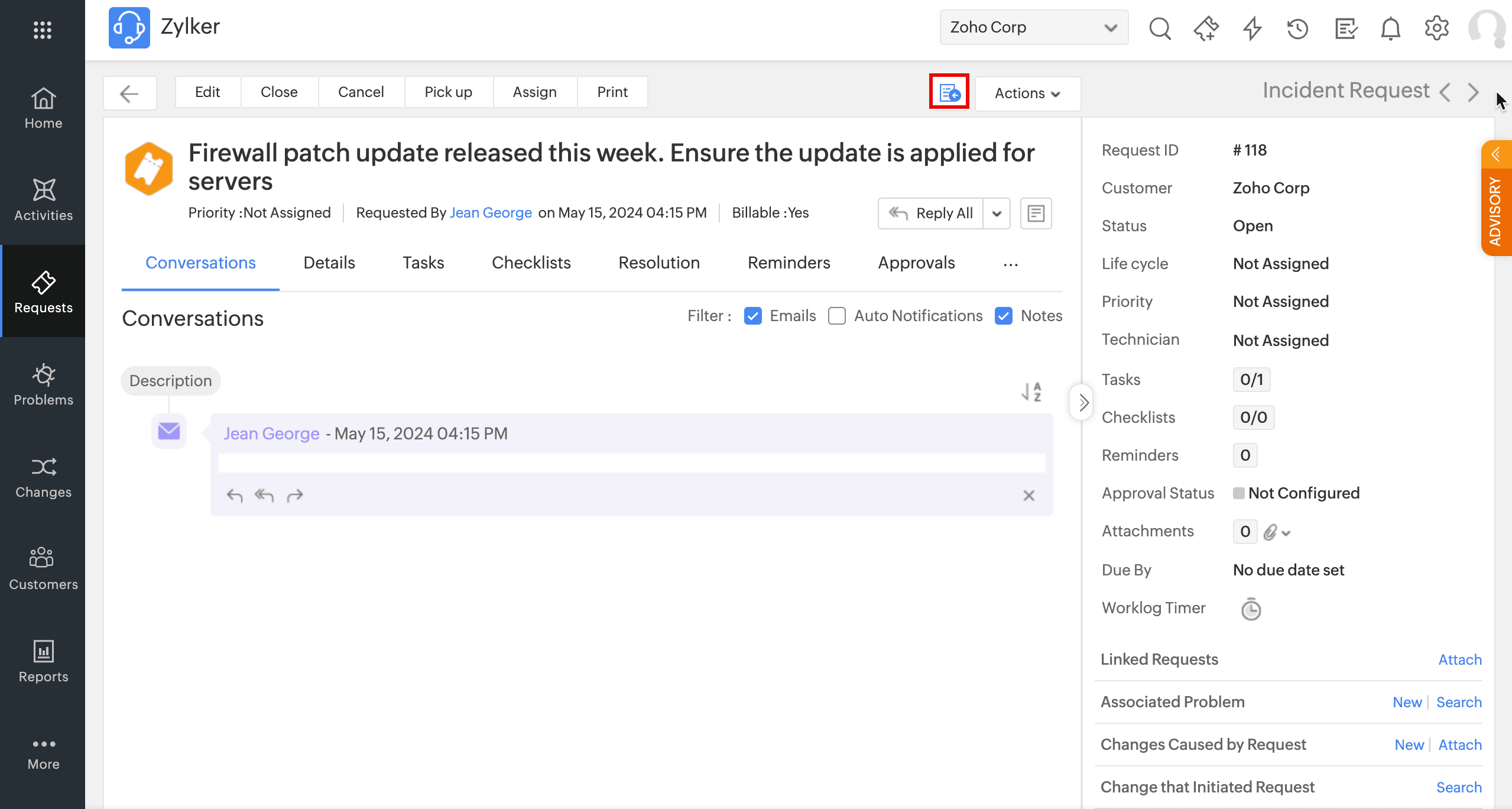Collapse the right details panel arrow
The height and width of the screenshot is (809, 1512).
point(1082,403)
